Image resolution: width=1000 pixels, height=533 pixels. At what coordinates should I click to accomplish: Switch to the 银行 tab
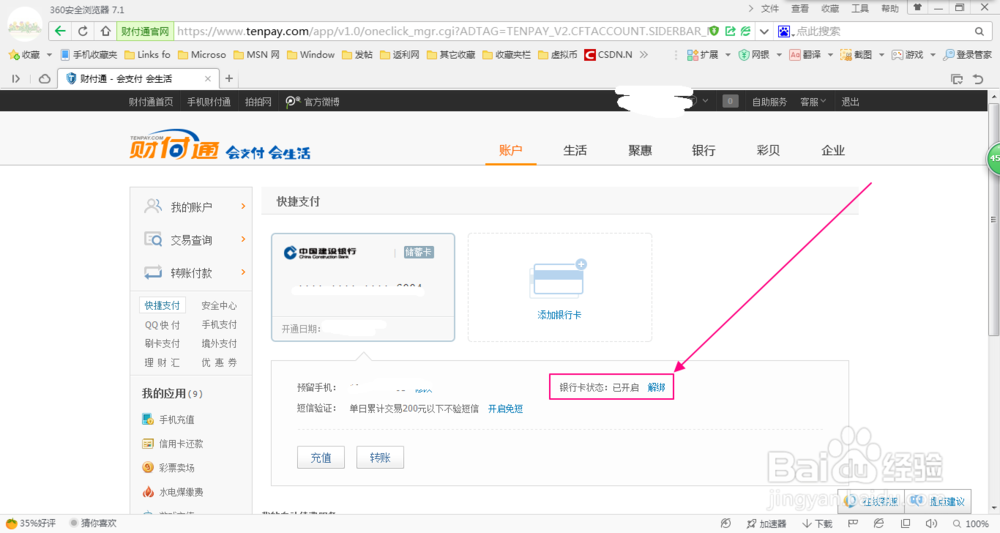[703, 150]
